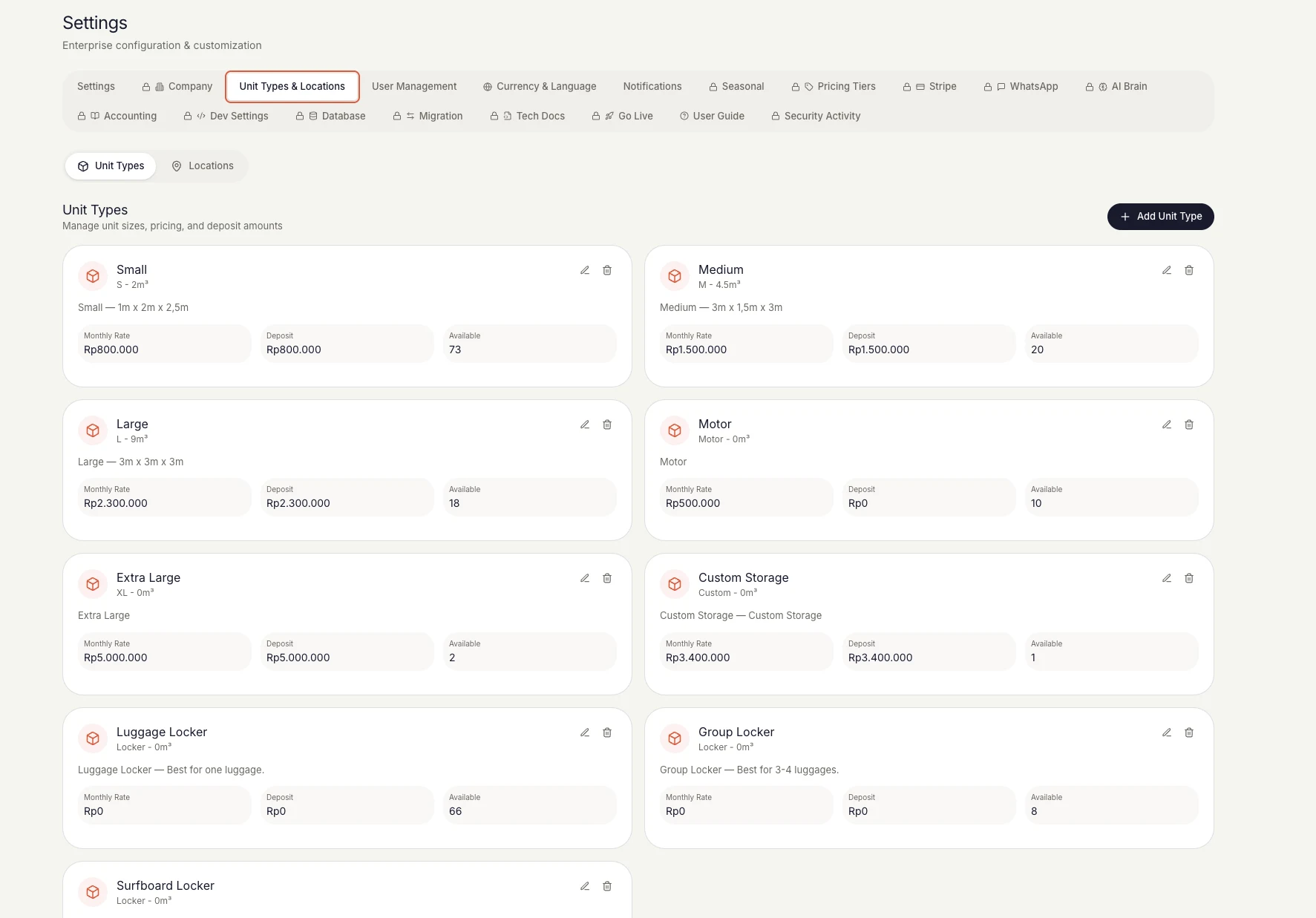
Task: Delete the Luggage Locker unit type
Action: point(607,732)
